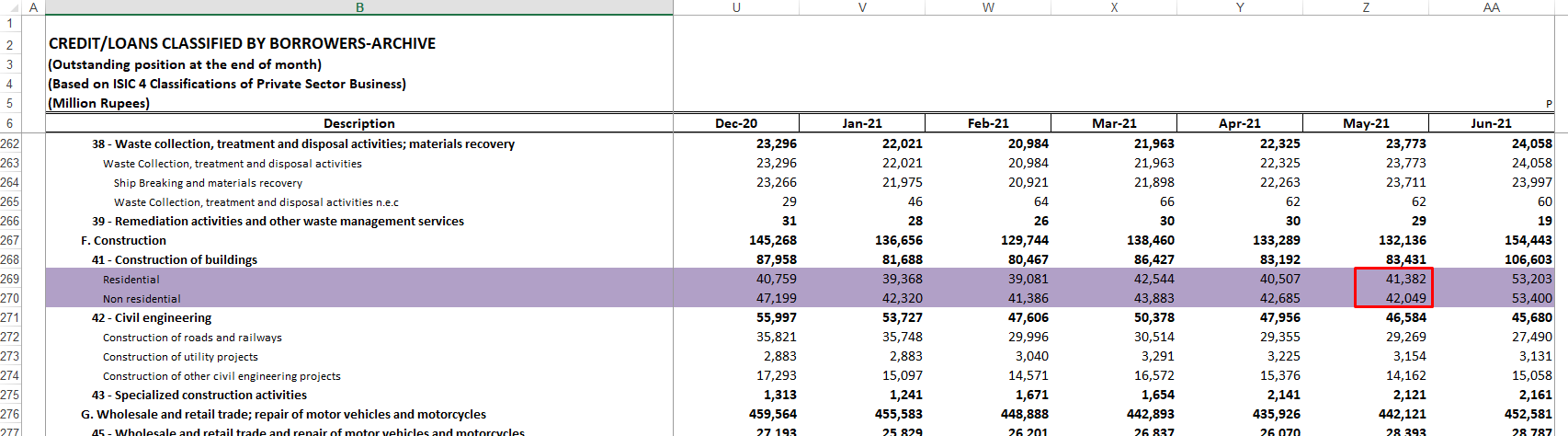Click the 'Jun-21' header cell
The width and height of the screenshot is (1568, 436).
click(x=1492, y=123)
